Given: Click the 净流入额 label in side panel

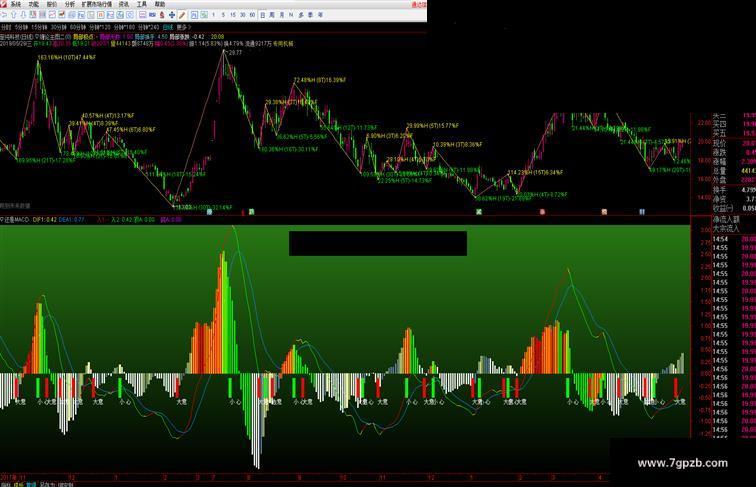Looking at the screenshot, I should coord(726,220).
